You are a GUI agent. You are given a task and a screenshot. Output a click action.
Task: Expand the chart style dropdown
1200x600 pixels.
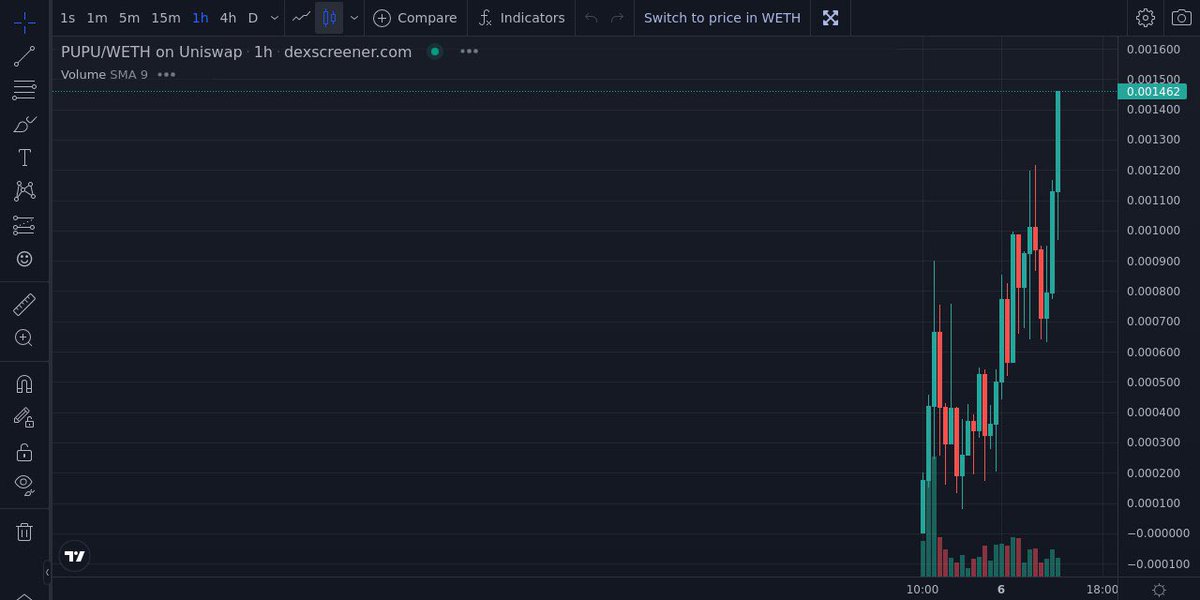pyautogui.click(x=354, y=18)
